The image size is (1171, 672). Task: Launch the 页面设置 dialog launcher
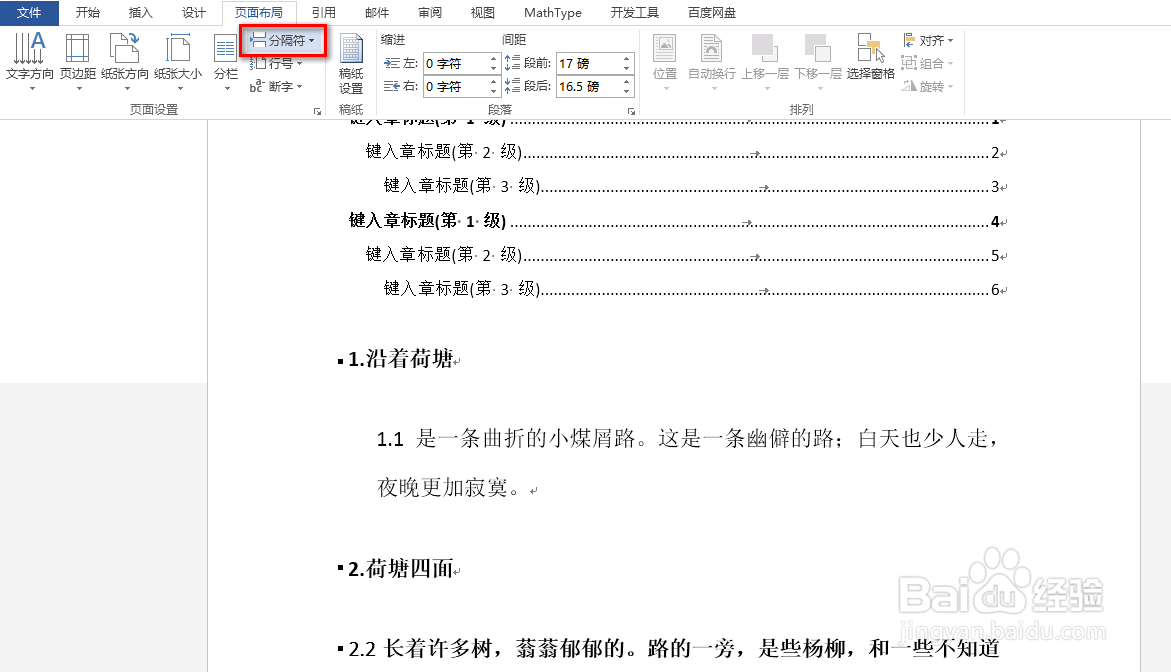(x=317, y=111)
